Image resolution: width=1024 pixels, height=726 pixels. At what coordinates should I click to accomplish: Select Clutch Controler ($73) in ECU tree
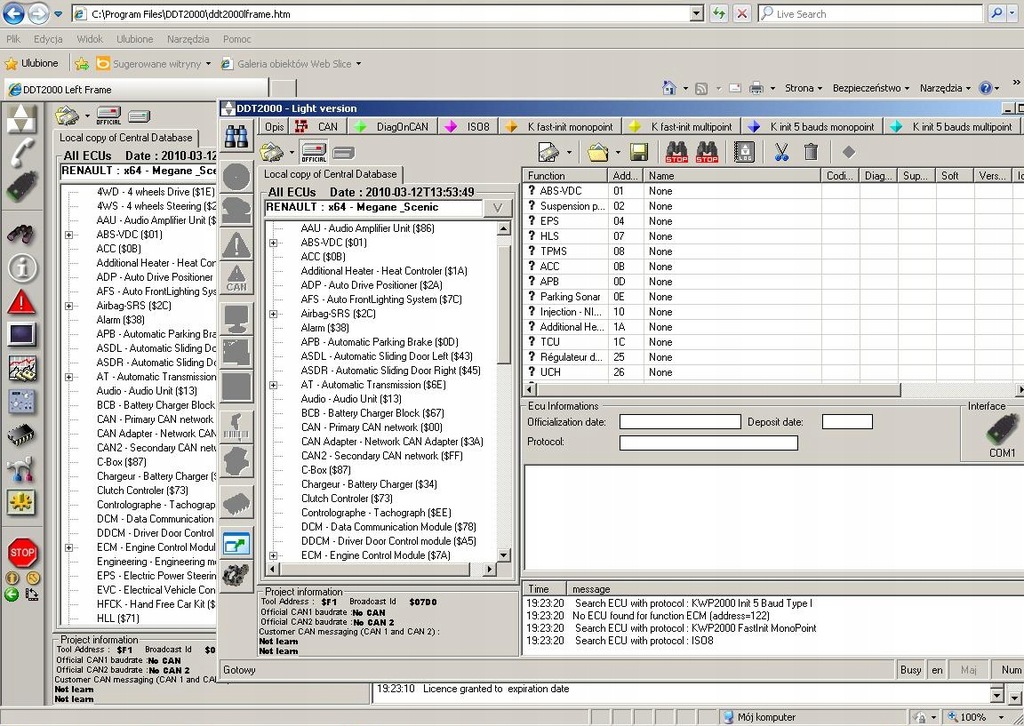[x=346, y=498]
